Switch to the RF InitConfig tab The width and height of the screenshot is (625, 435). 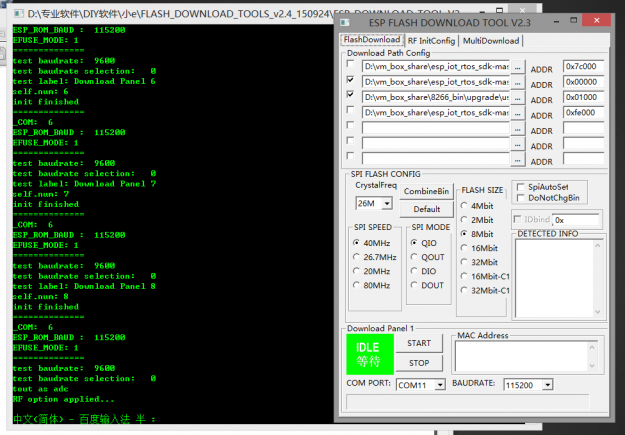point(430,41)
